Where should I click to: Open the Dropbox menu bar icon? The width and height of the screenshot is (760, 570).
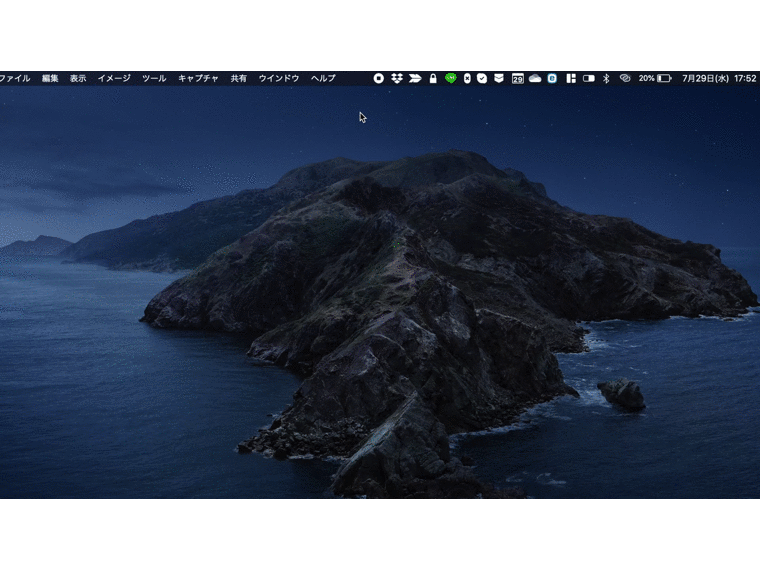(x=397, y=78)
